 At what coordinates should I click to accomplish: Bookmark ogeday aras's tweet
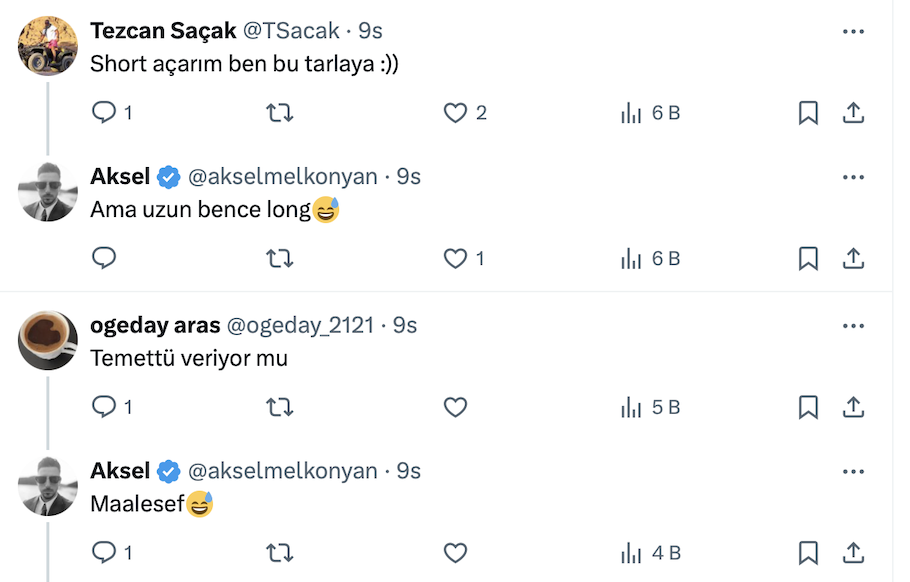click(x=808, y=407)
